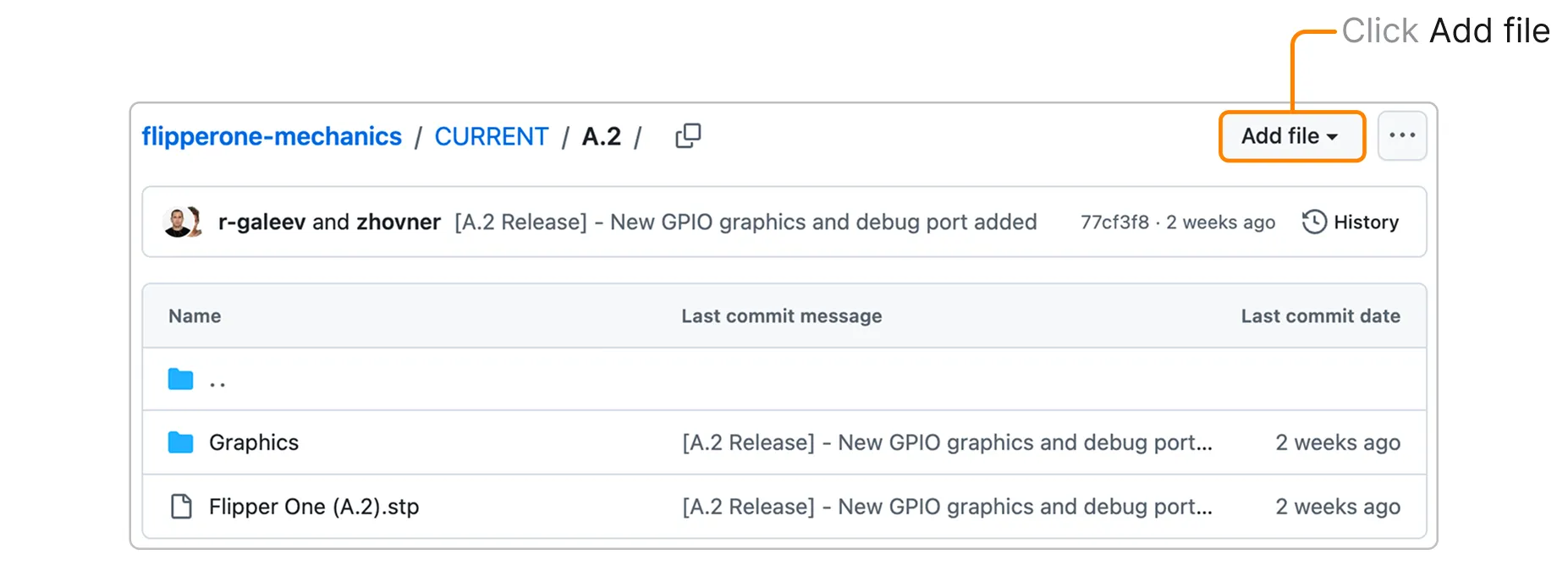Open the Flipper One (A.2).stp file
This screenshot has width=1568, height=582.
click(314, 506)
